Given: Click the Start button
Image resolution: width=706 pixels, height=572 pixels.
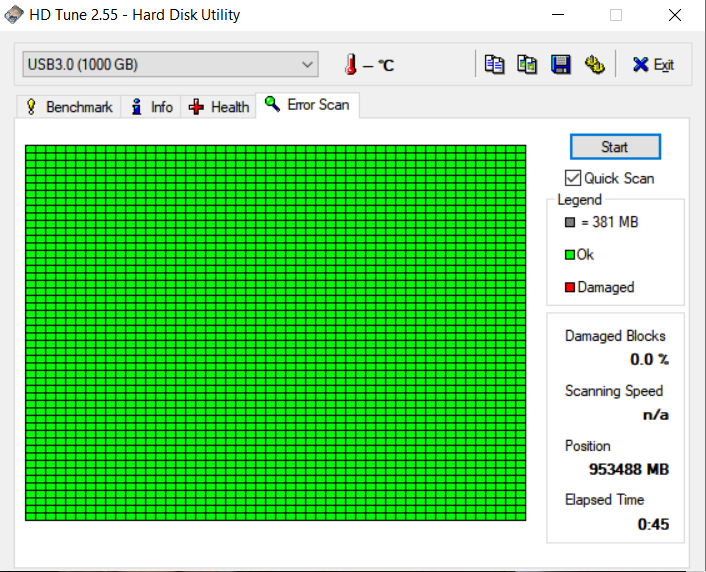Looking at the screenshot, I should 615,147.
